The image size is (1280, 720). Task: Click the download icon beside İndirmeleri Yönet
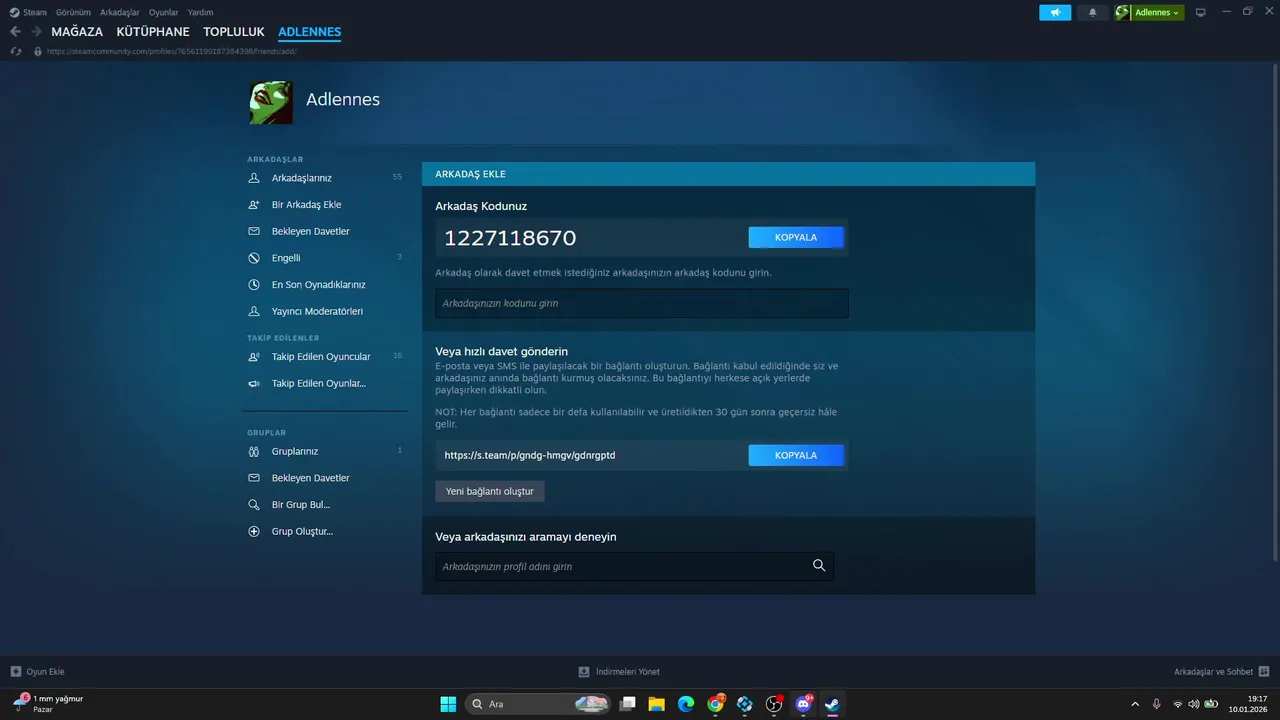pyautogui.click(x=584, y=672)
